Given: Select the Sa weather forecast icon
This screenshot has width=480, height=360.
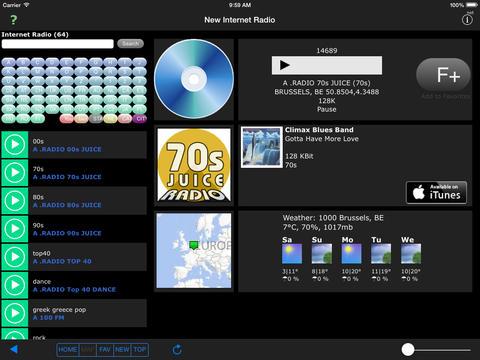Looking at the screenshot, I should point(292,254).
